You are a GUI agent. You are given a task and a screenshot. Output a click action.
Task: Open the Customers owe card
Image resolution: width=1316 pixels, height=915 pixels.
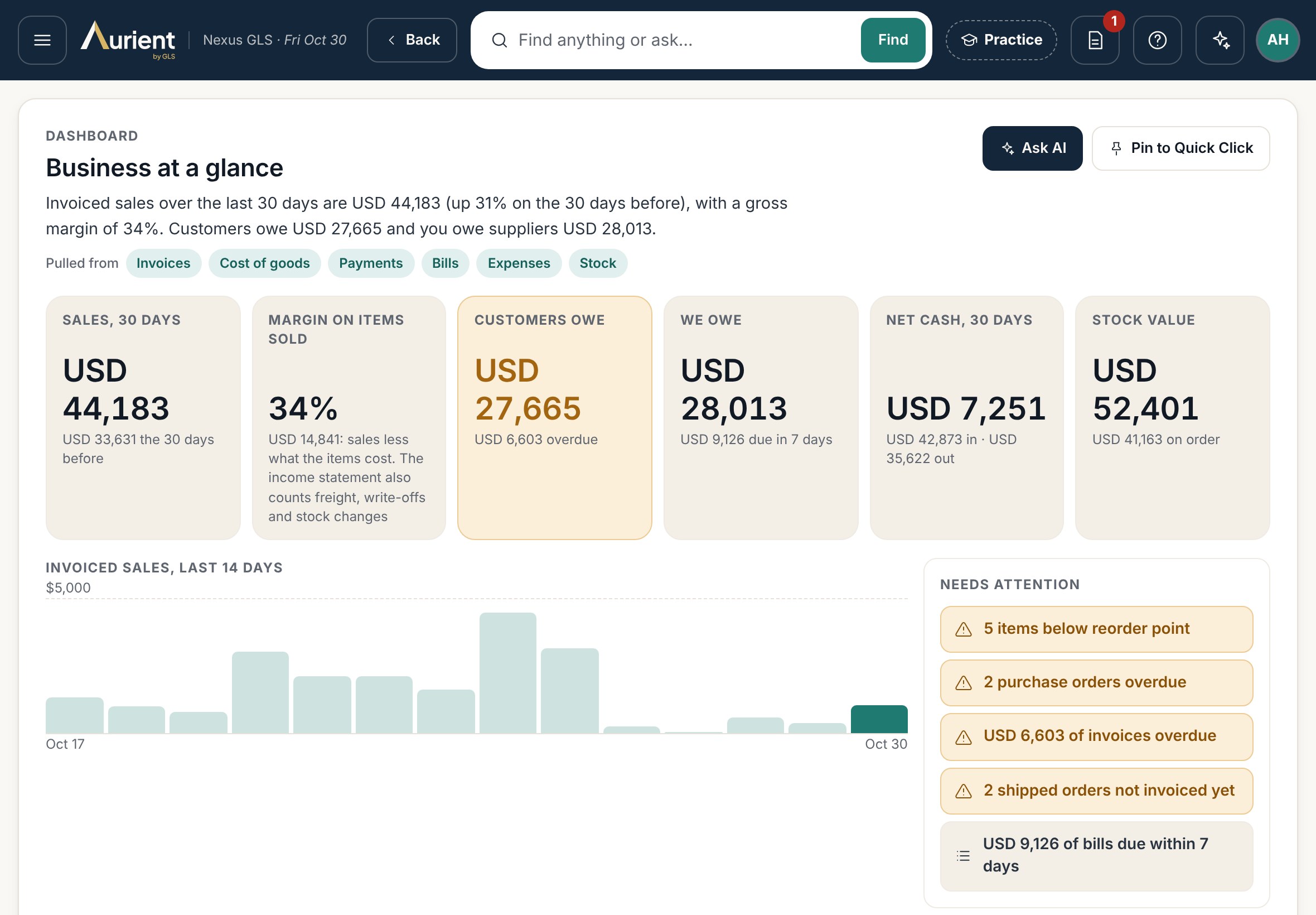pos(555,418)
